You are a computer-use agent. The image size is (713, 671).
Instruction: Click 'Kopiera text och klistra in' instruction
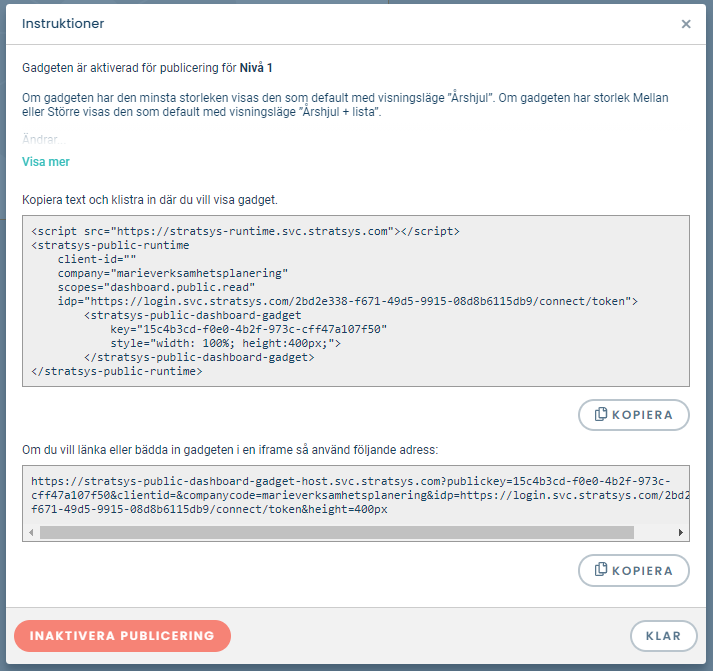point(150,200)
